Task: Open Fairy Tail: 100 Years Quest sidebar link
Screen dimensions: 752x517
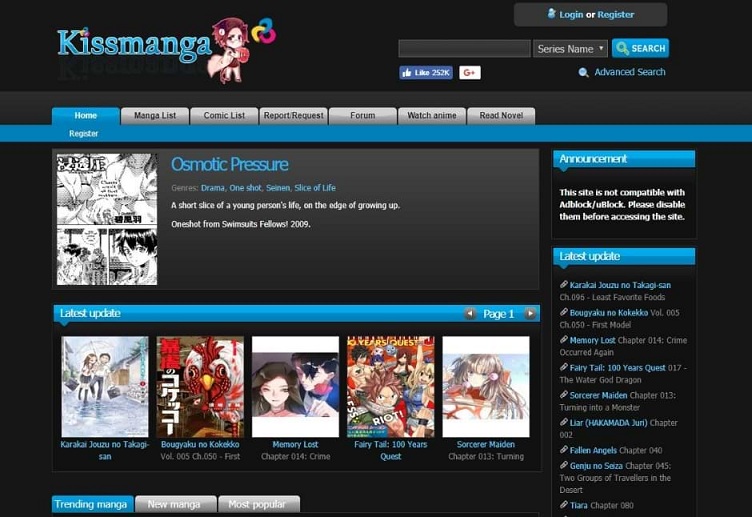Action: (618, 368)
